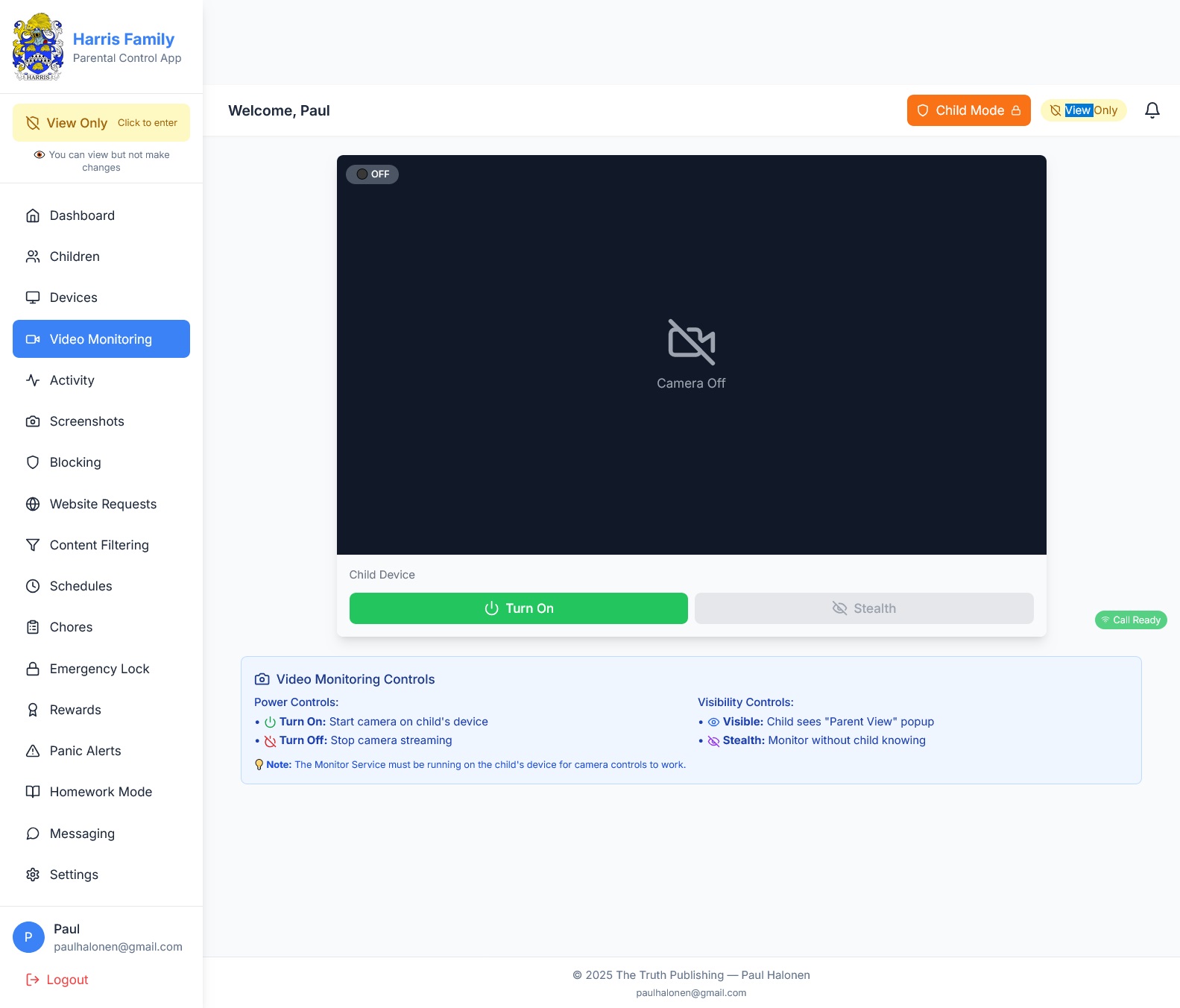Image resolution: width=1180 pixels, height=1008 pixels.
Task: Click the Chores clipboard icon
Action: click(33, 627)
